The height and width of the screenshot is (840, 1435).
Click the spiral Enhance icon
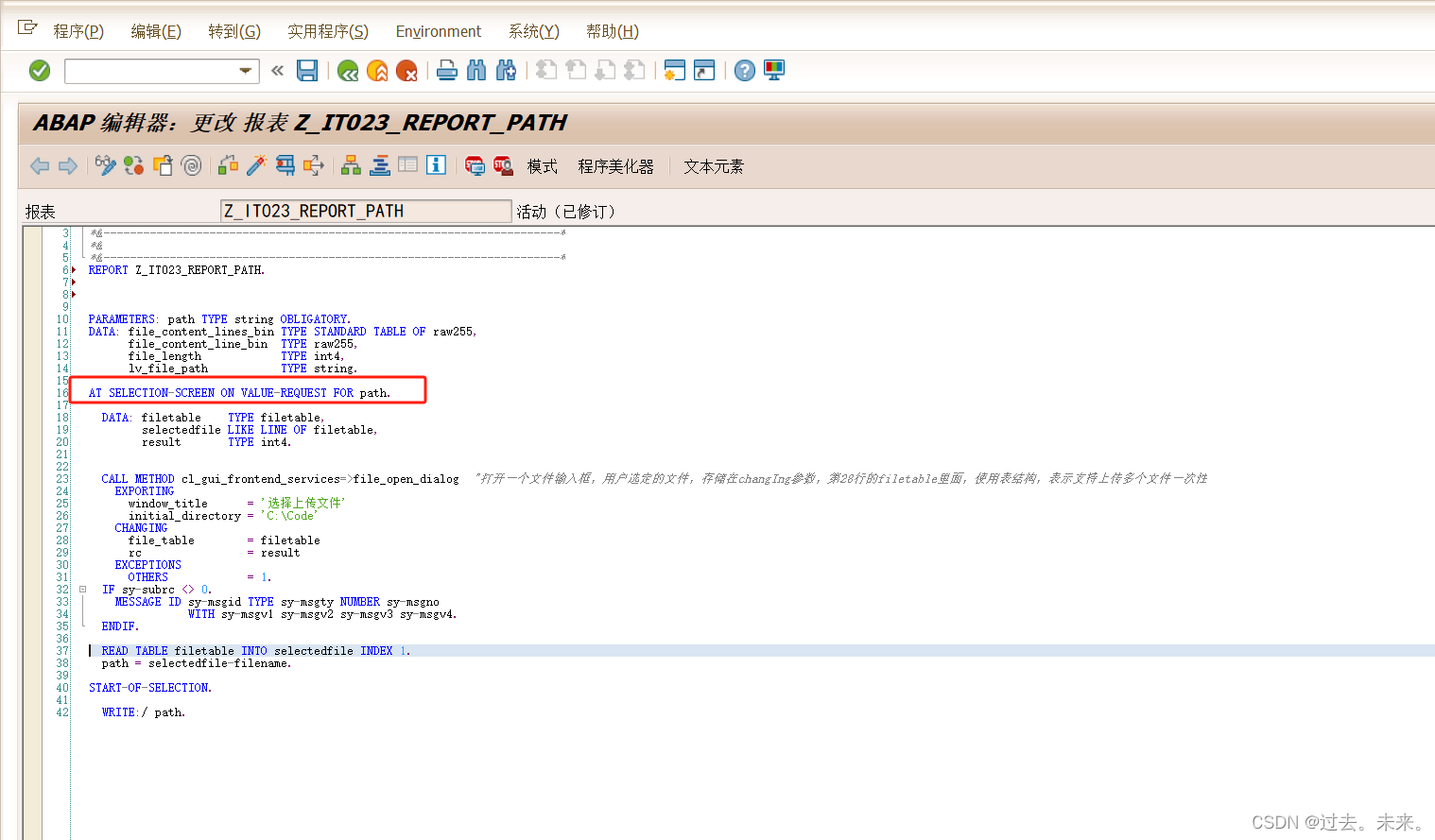pos(192,166)
